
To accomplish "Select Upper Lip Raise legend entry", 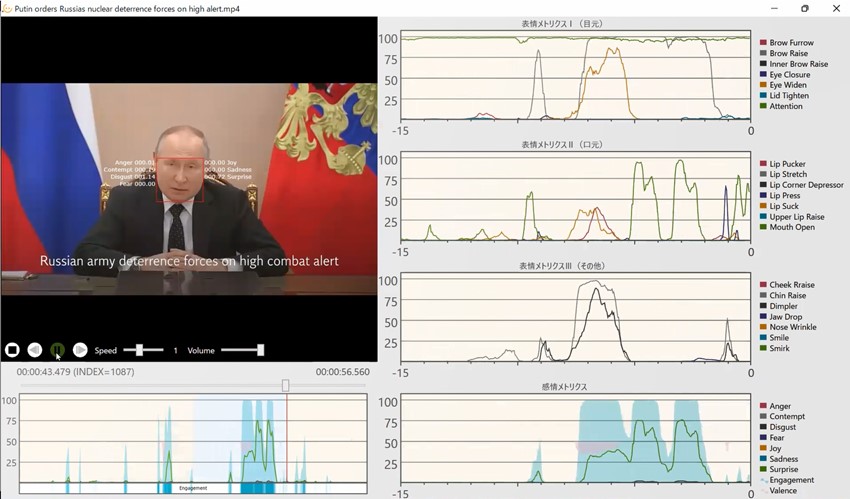I will (x=792, y=217).
